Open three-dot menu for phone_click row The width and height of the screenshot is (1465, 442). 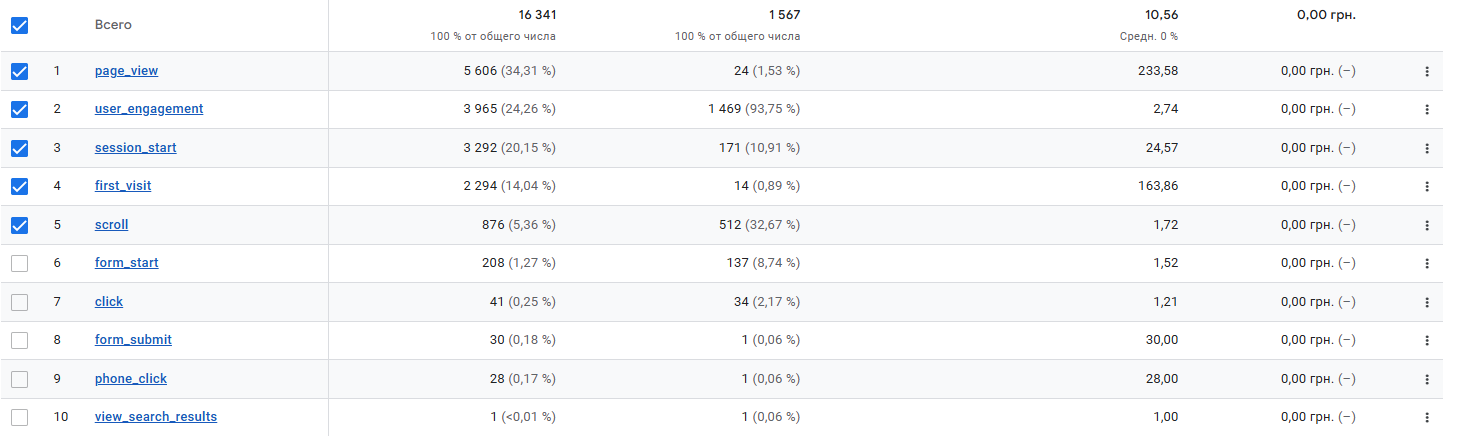1427,379
